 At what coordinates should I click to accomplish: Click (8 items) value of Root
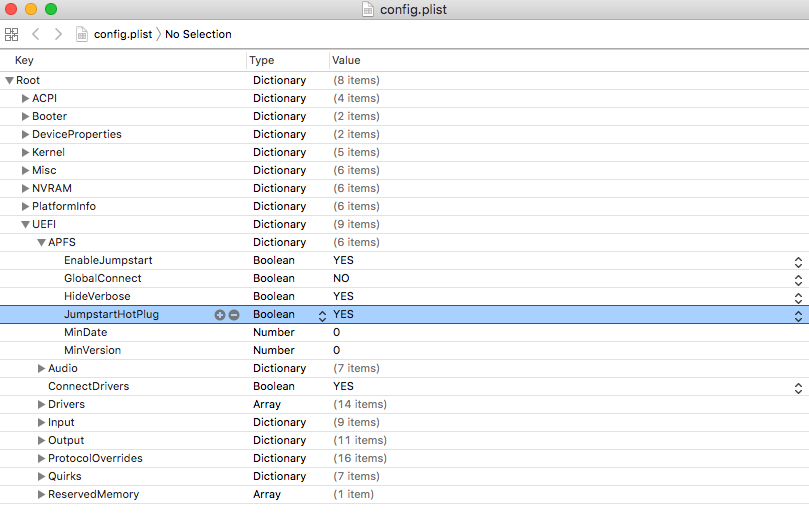point(356,80)
